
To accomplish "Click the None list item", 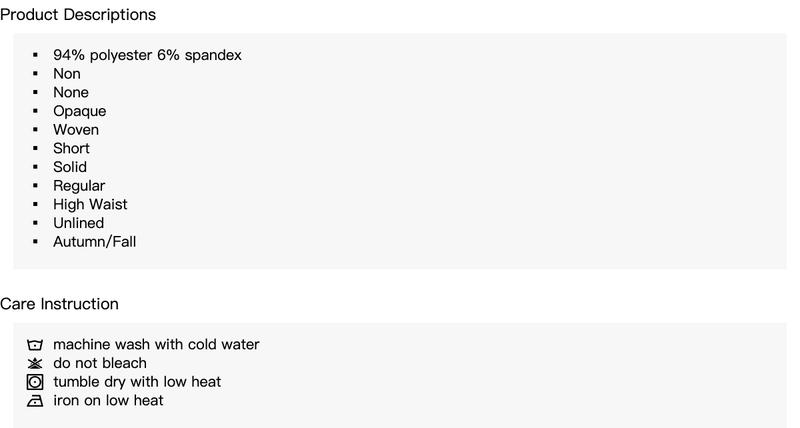I will tap(71, 92).
